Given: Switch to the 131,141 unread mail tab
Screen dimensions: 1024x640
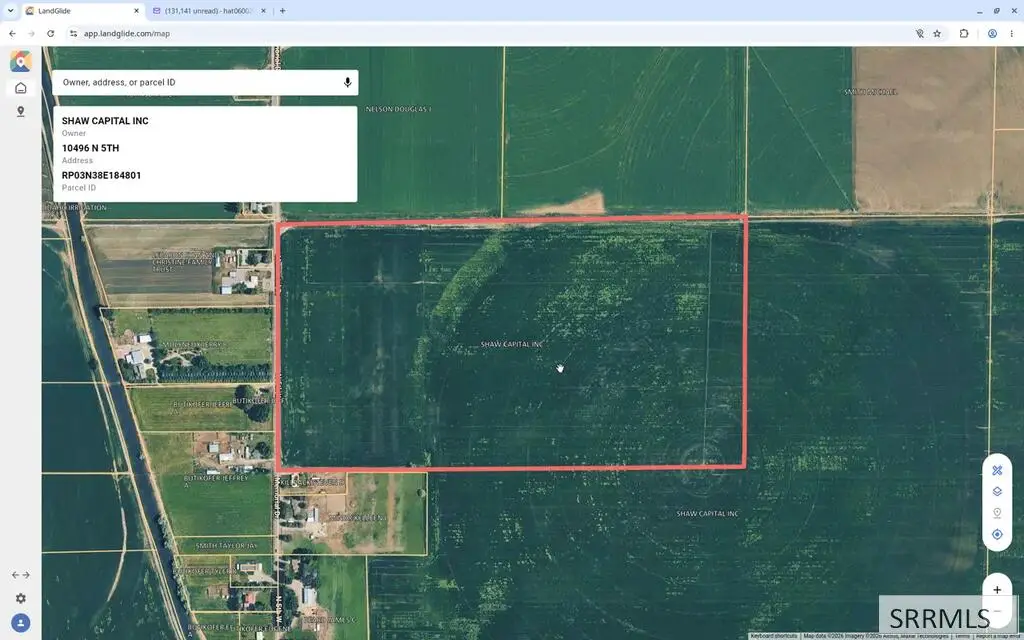Looking at the screenshot, I should [210, 11].
